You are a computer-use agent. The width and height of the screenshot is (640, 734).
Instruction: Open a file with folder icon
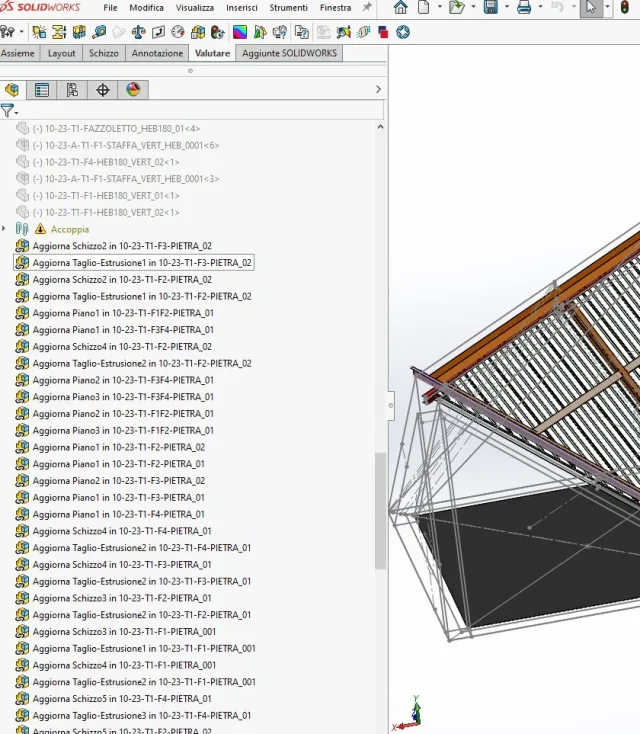click(456, 7)
